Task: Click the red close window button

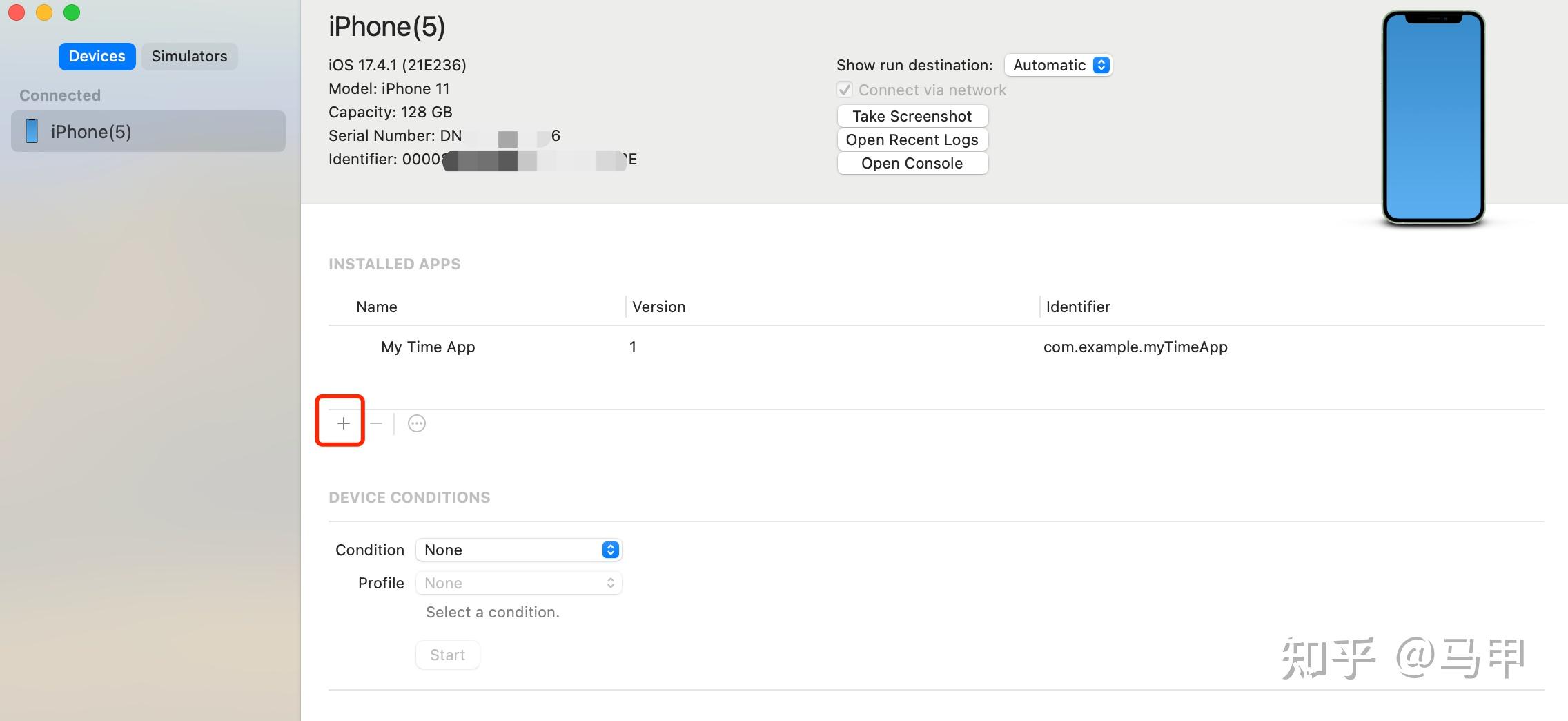Action: click(x=17, y=12)
